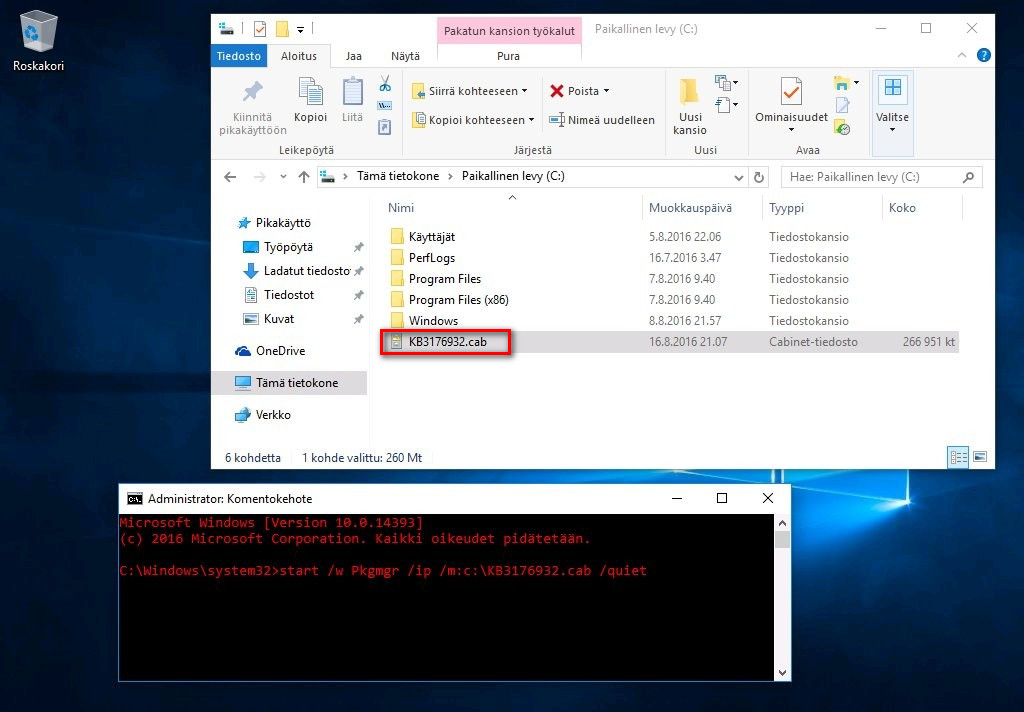1024x712 pixels.
Task: Click command prompt scroll down arrow
Action: [x=782, y=673]
